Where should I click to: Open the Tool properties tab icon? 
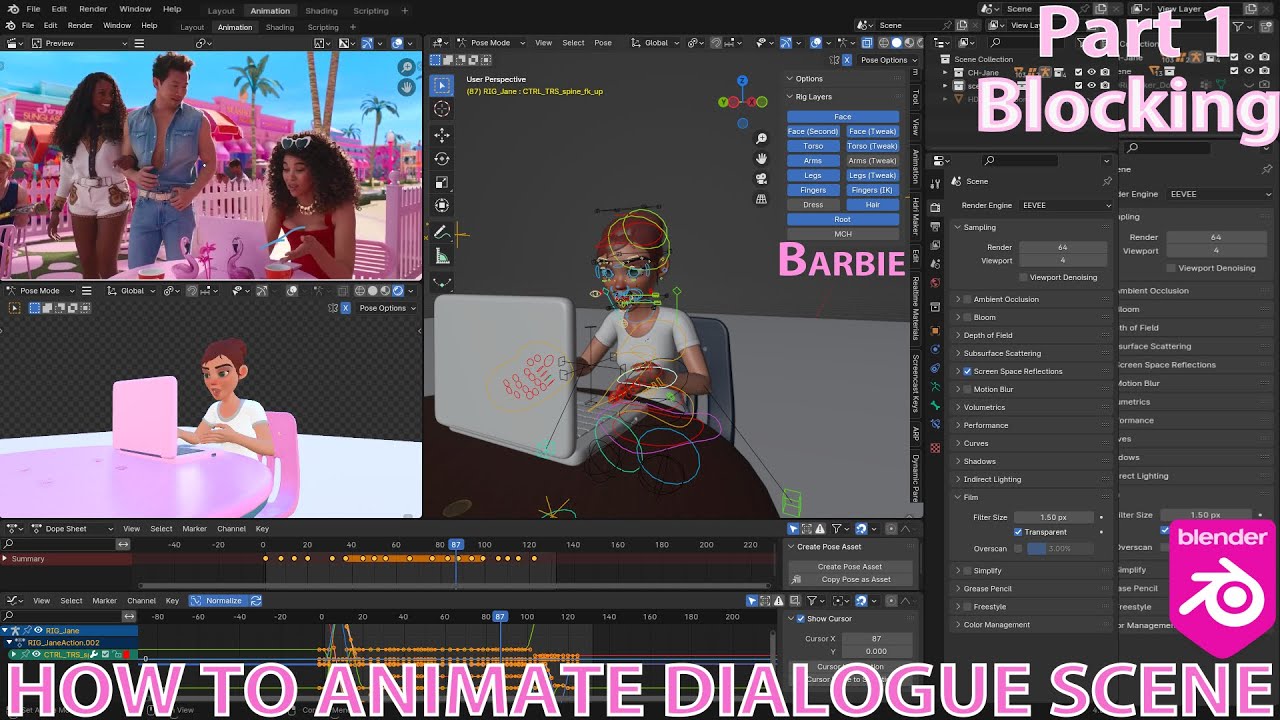(935, 183)
